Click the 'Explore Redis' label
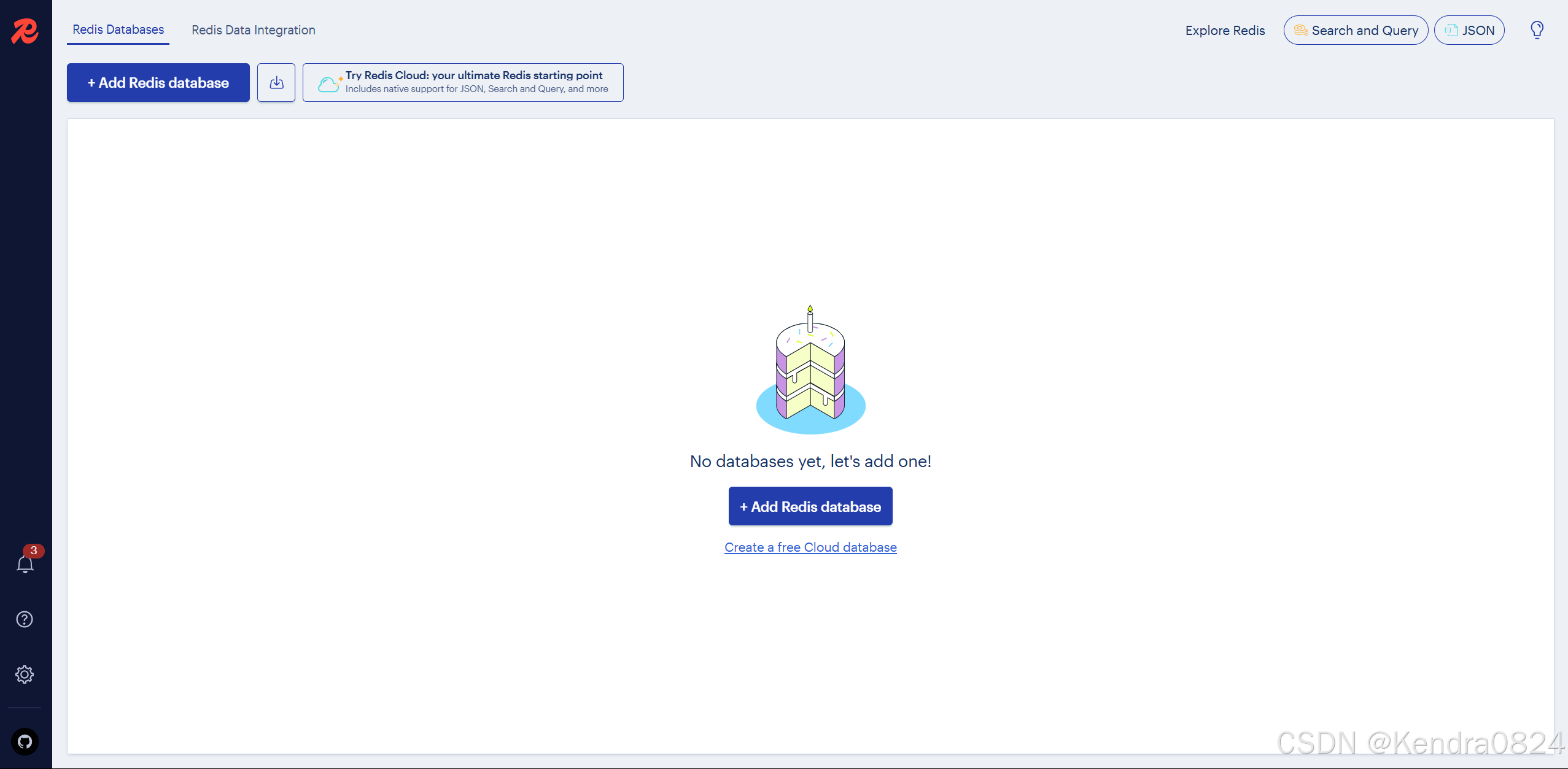Viewport: 1568px width, 769px height. [1225, 30]
